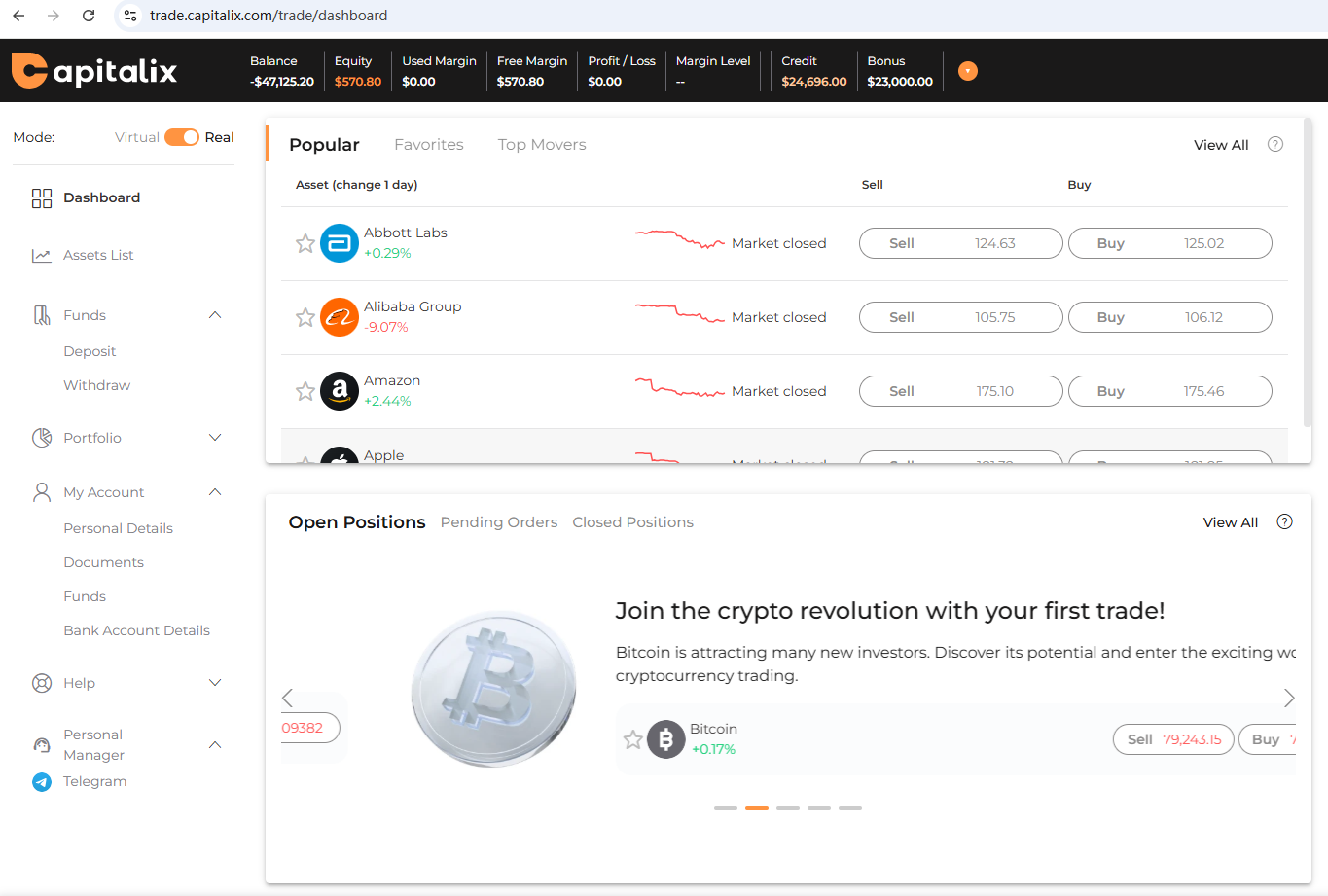Click the Help lifebuoy icon
Viewport: 1328px width, 896px height.
point(42,683)
